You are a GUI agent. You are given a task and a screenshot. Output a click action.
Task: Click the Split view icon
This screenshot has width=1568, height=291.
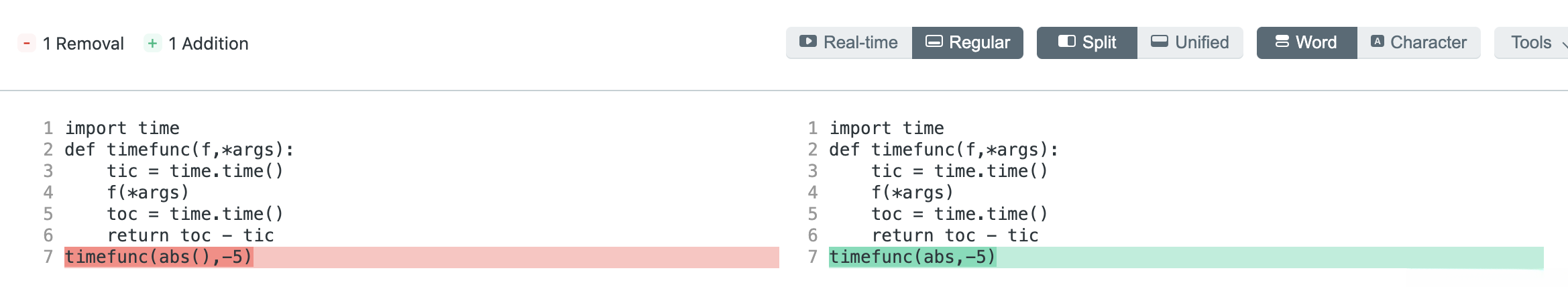1066,42
